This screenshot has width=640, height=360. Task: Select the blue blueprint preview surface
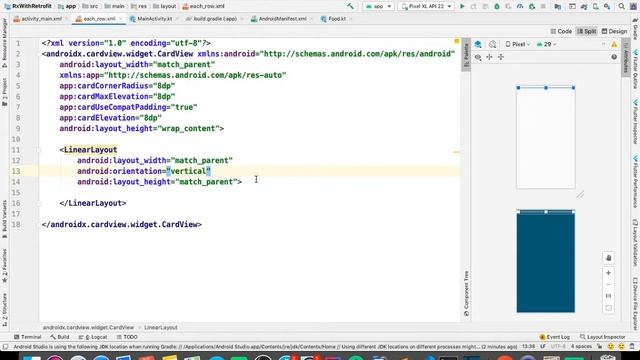[546, 262]
